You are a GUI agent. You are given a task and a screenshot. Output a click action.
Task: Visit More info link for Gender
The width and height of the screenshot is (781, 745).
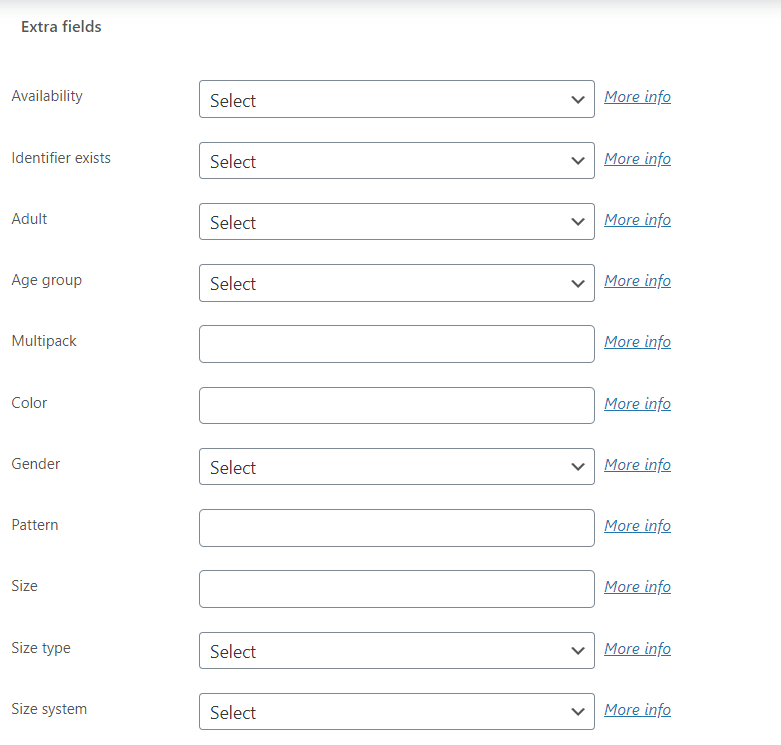coord(638,465)
